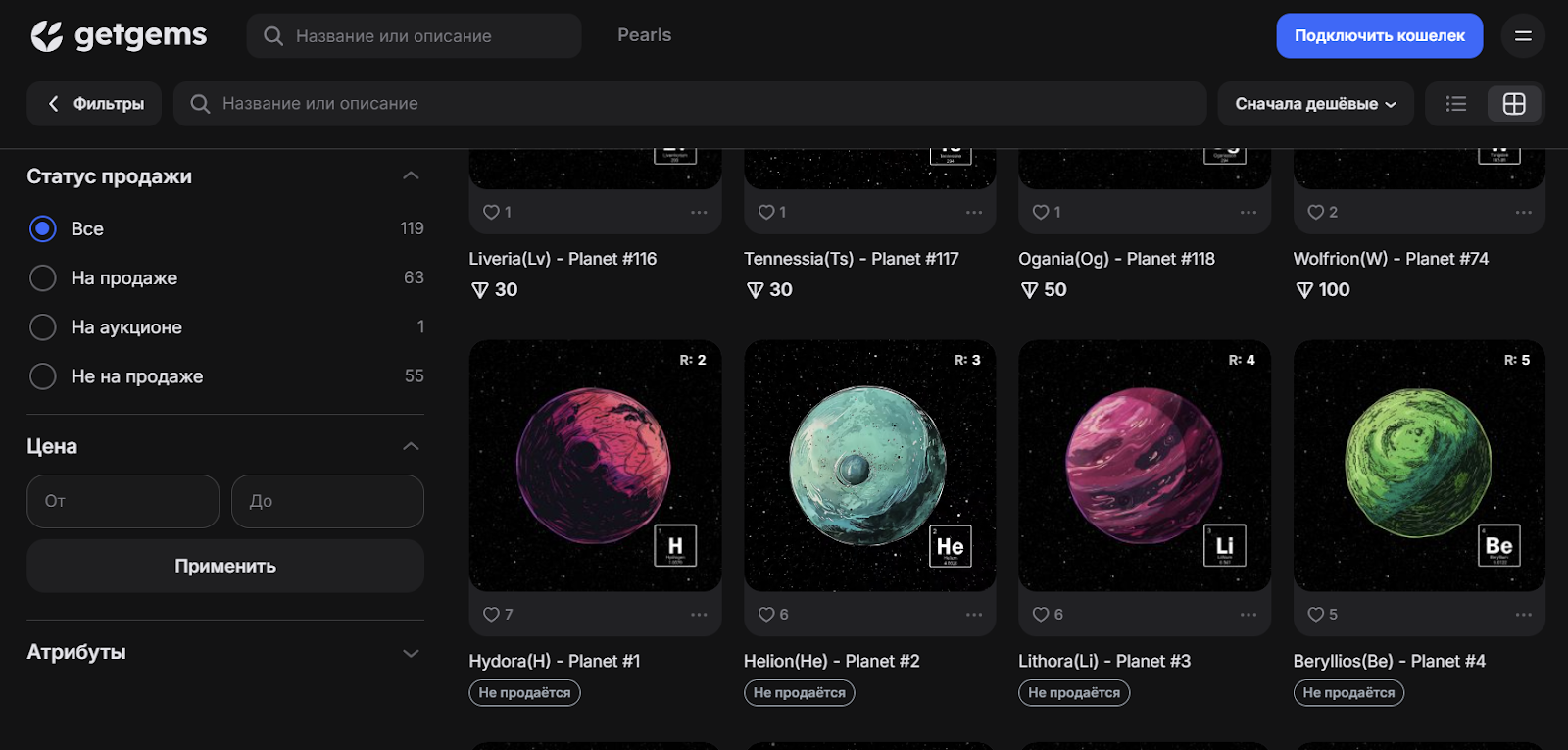Switch to grid view layout
This screenshot has width=1568, height=750.
click(1514, 104)
